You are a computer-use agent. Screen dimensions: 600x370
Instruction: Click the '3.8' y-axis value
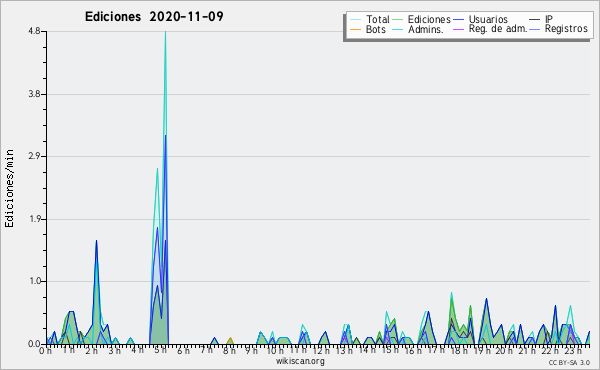(x=34, y=94)
